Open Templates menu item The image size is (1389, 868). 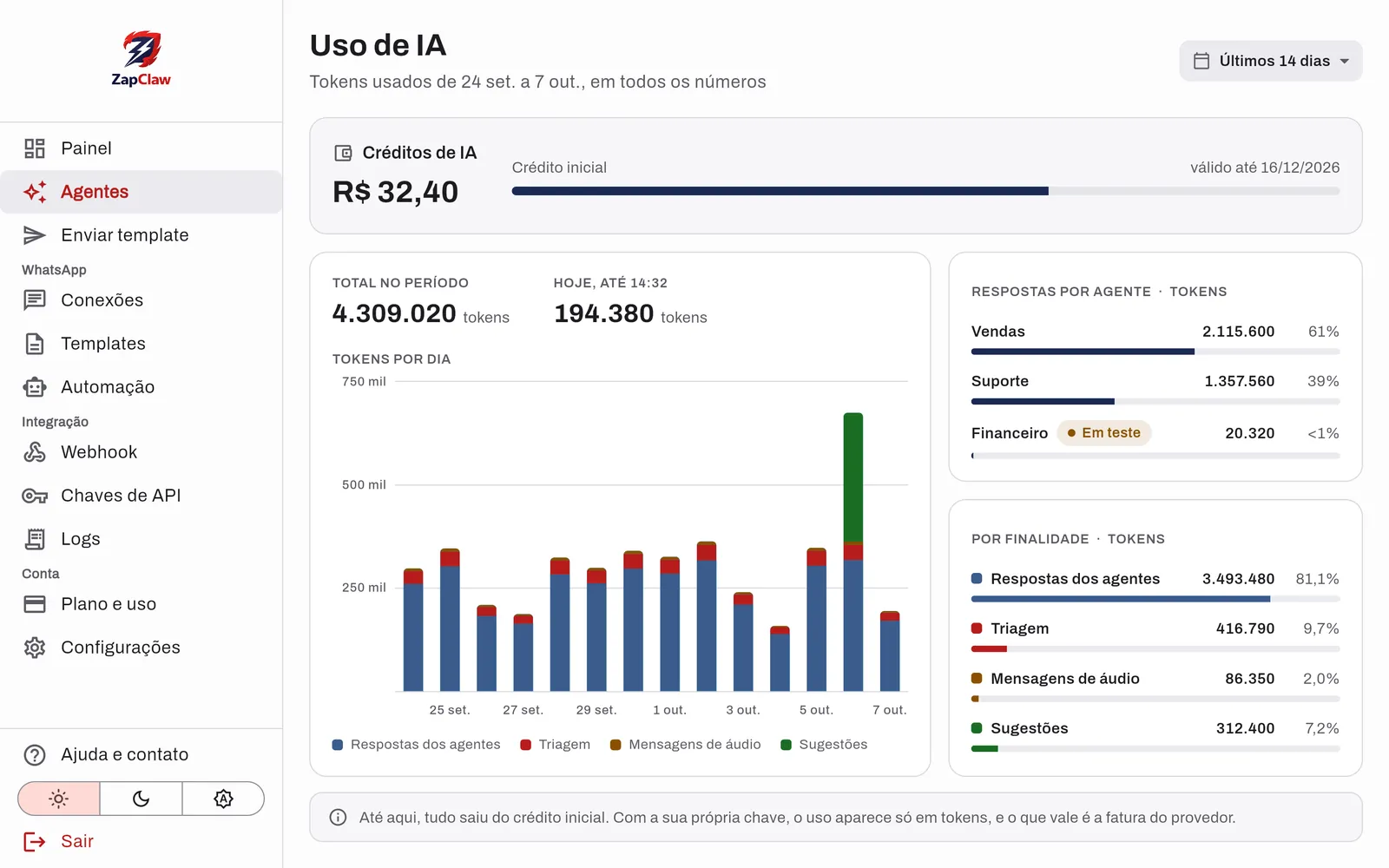[142, 344]
